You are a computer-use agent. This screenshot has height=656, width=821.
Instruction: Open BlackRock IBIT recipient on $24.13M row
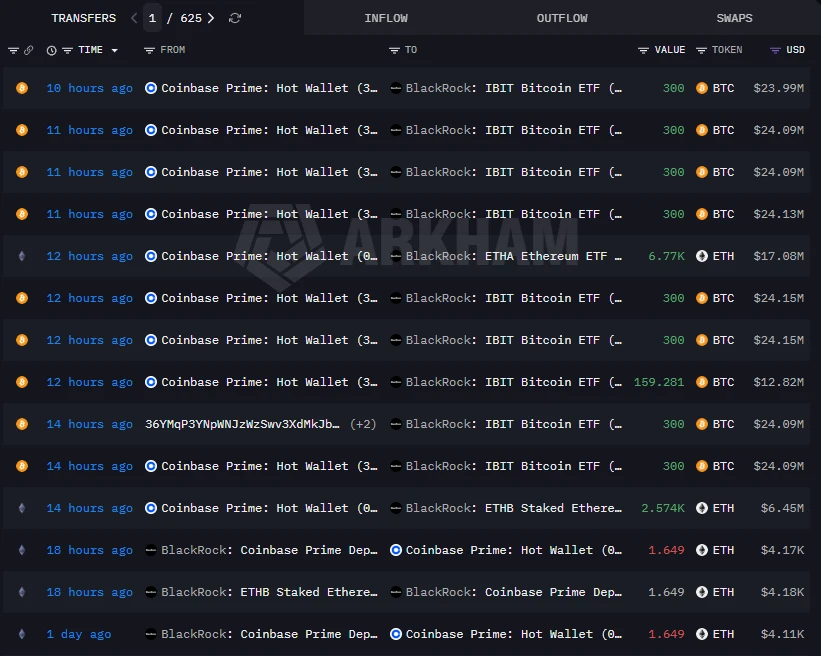click(514, 214)
